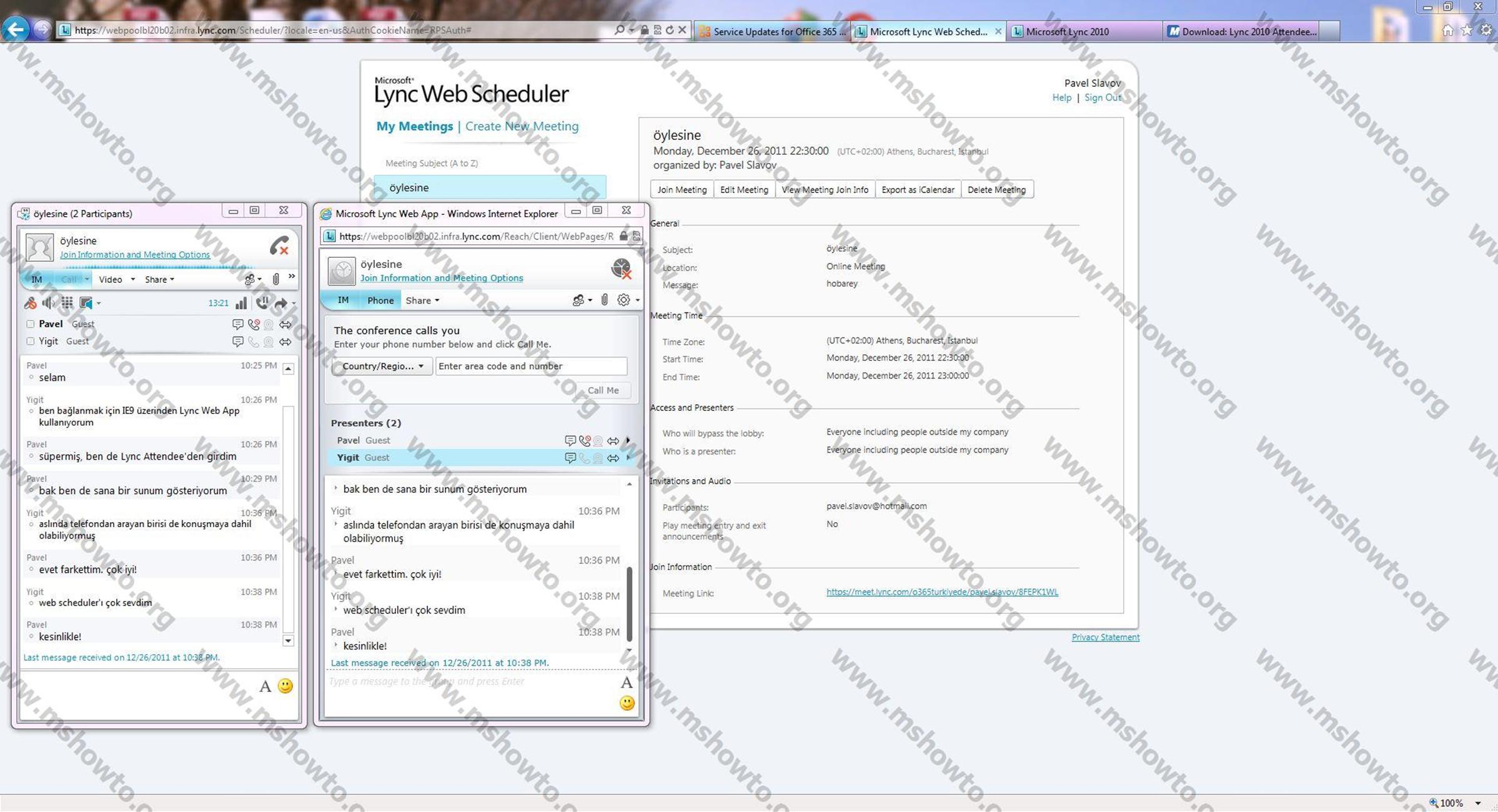View call signal strength bars icon
The width and height of the screenshot is (1498, 812).
241,303
